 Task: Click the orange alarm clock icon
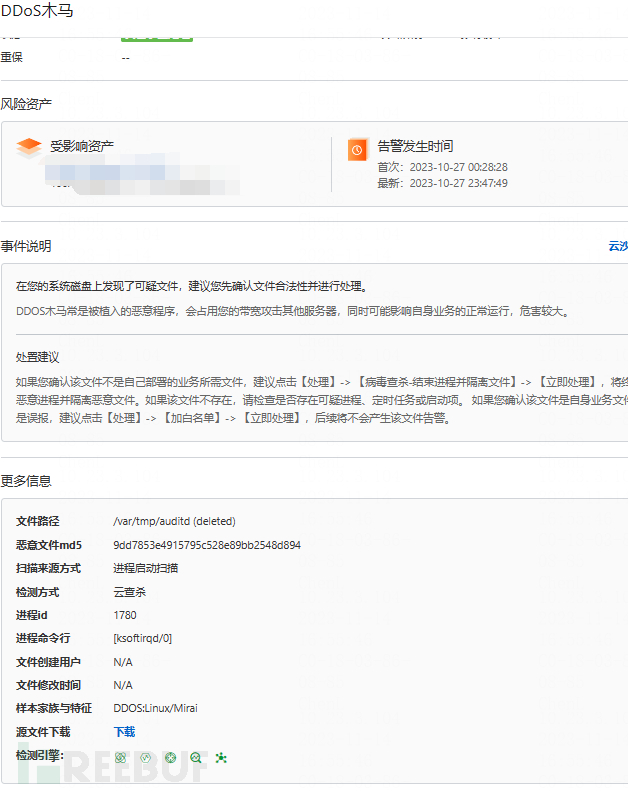tap(357, 150)
